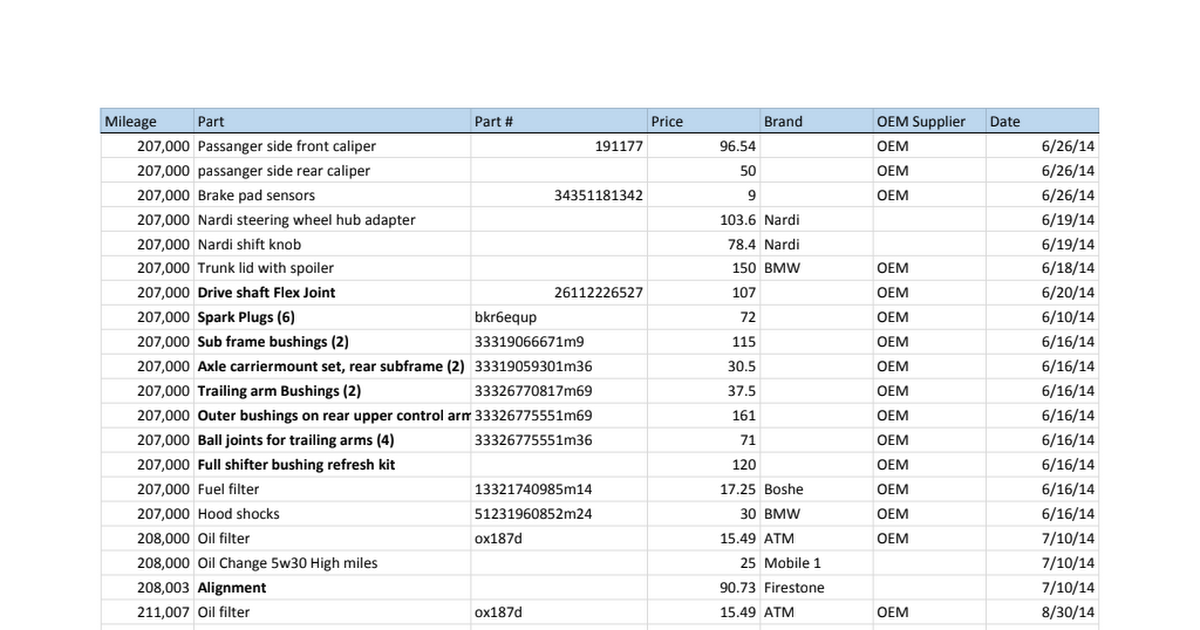Image resolution: width=1200 pixels, height=630 pixels.
Task: Select the price 90.73
Action: [704, 587]
